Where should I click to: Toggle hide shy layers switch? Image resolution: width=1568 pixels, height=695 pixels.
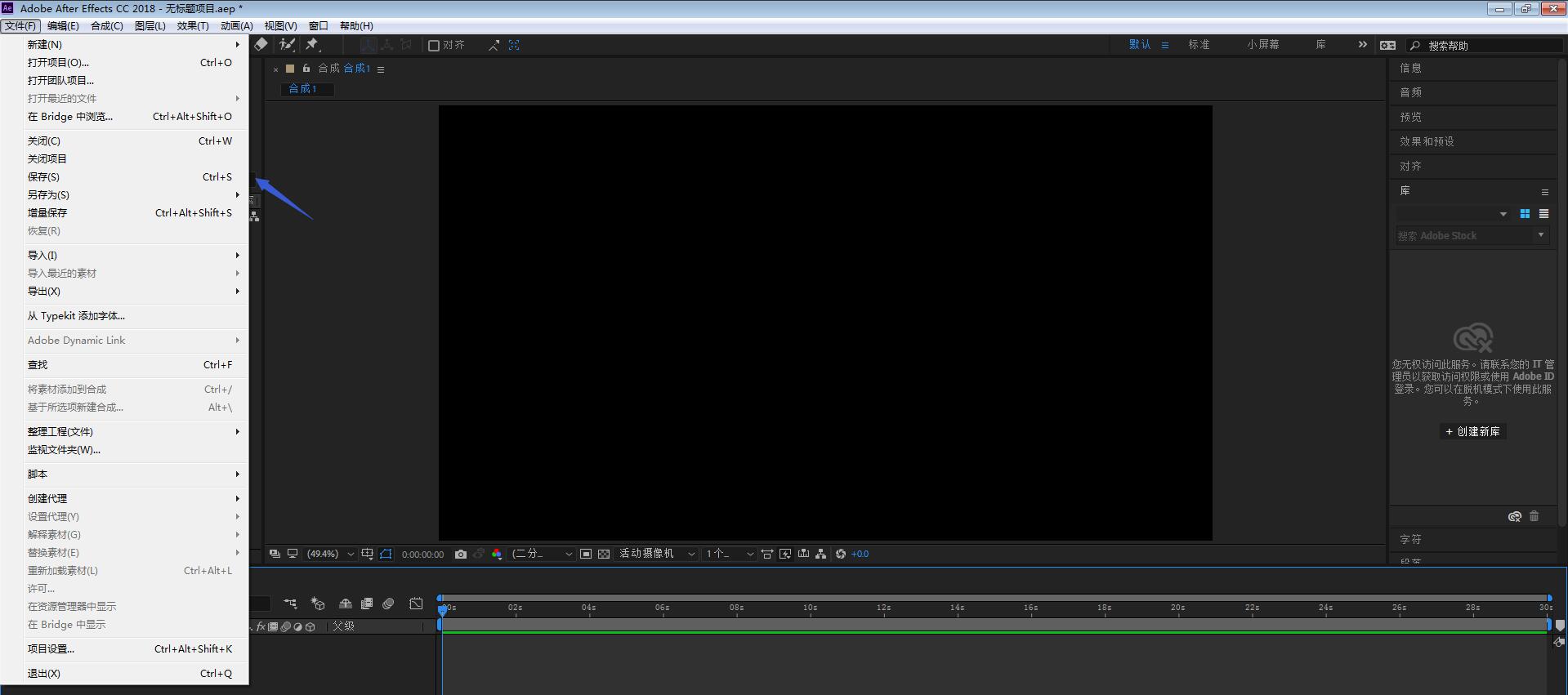(346, 604)
